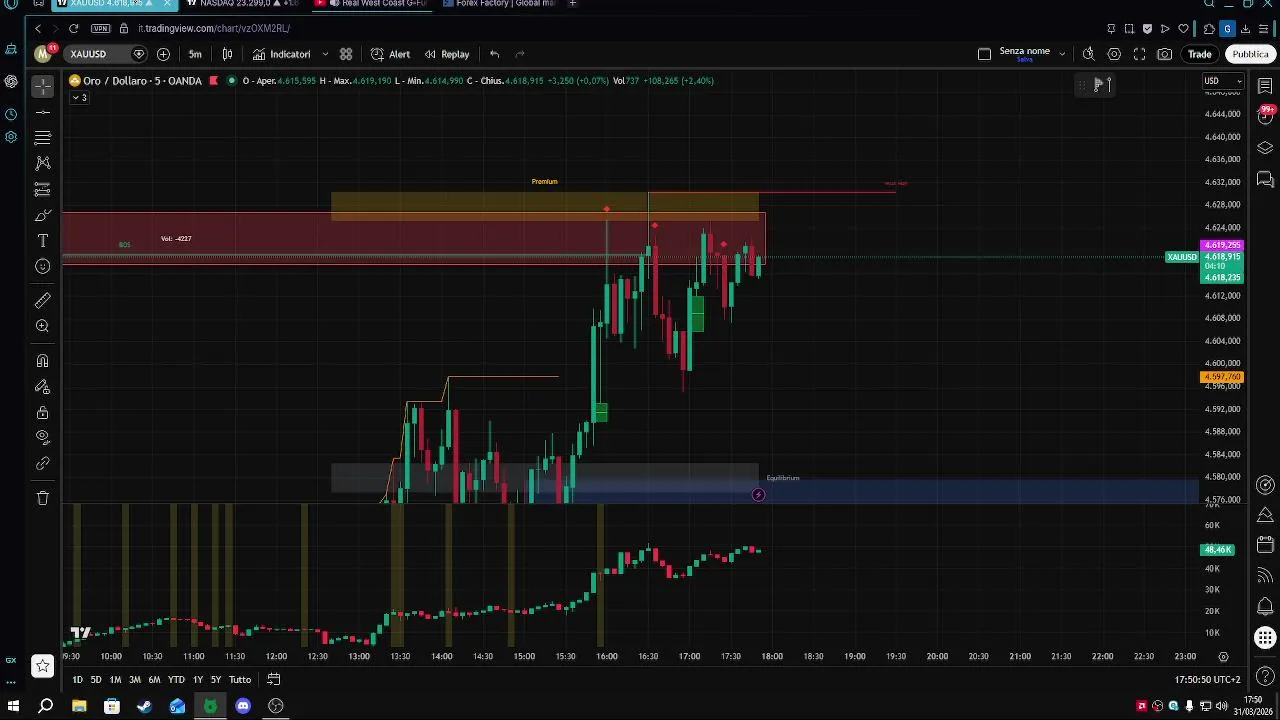
Task: Open the 5m timeframe dropdown
Action: (195, 54)
